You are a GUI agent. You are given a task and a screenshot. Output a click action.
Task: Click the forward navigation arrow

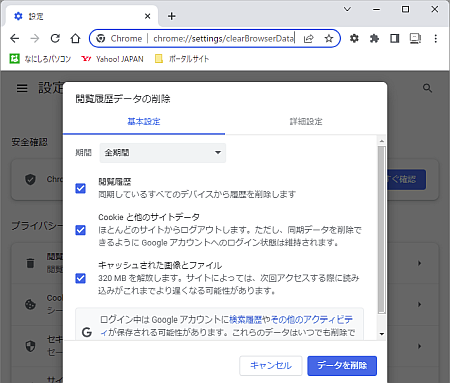[35, 39]
